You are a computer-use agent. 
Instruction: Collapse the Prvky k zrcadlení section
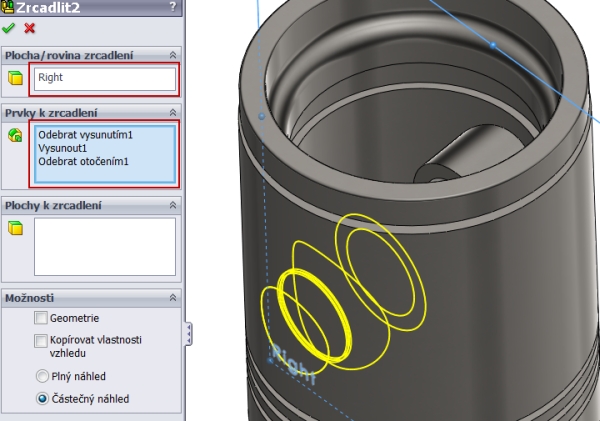(x=172, y=113)
